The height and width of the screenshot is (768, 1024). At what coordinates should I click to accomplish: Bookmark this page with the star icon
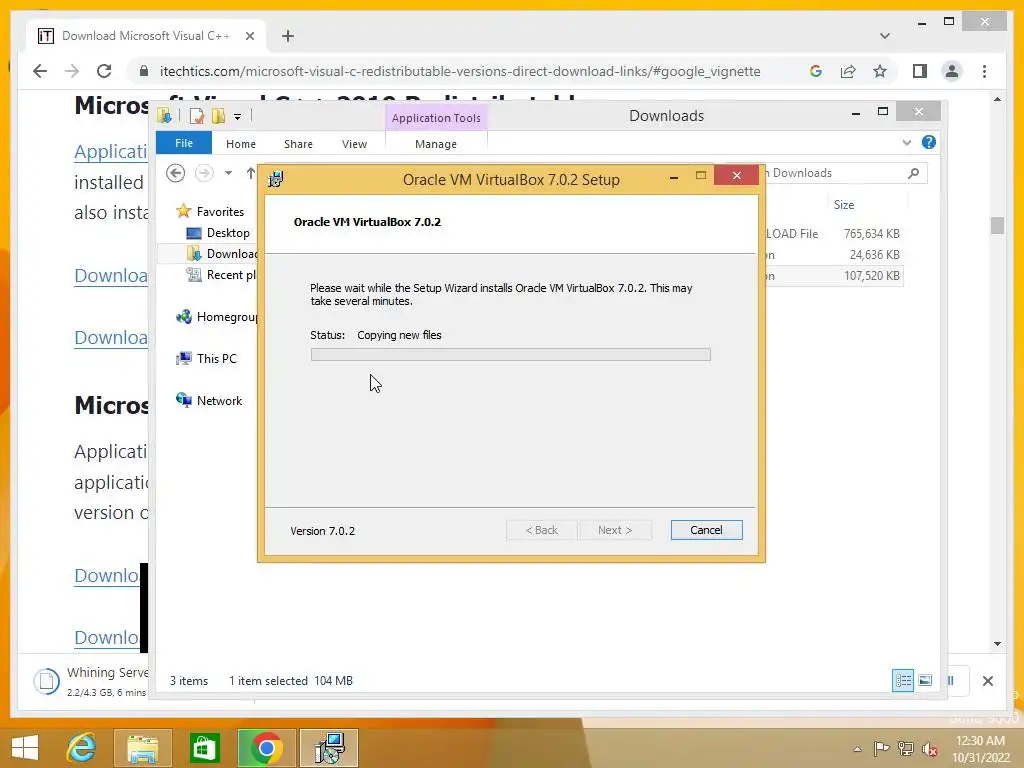(x=880, y=71)
